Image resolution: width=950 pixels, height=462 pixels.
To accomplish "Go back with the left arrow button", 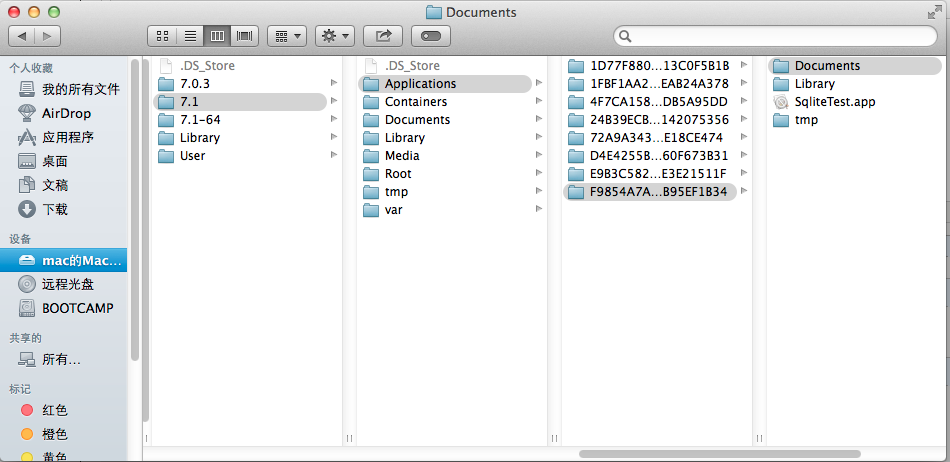I will click(22, 36).
